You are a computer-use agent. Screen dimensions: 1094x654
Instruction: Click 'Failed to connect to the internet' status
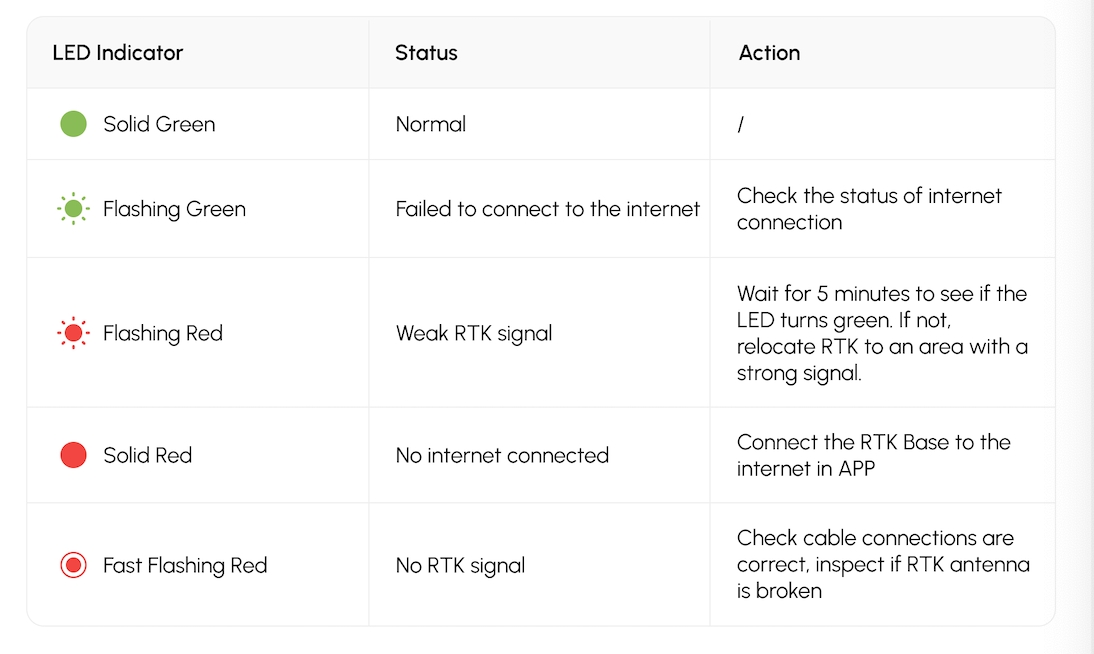548,209
